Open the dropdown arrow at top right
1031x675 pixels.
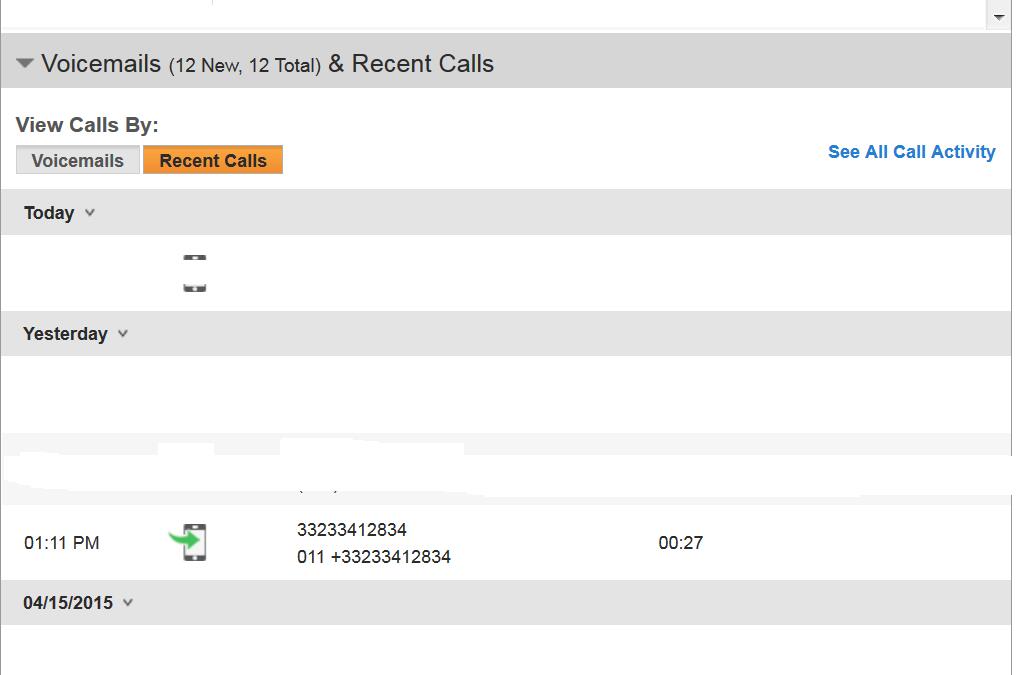999,16
